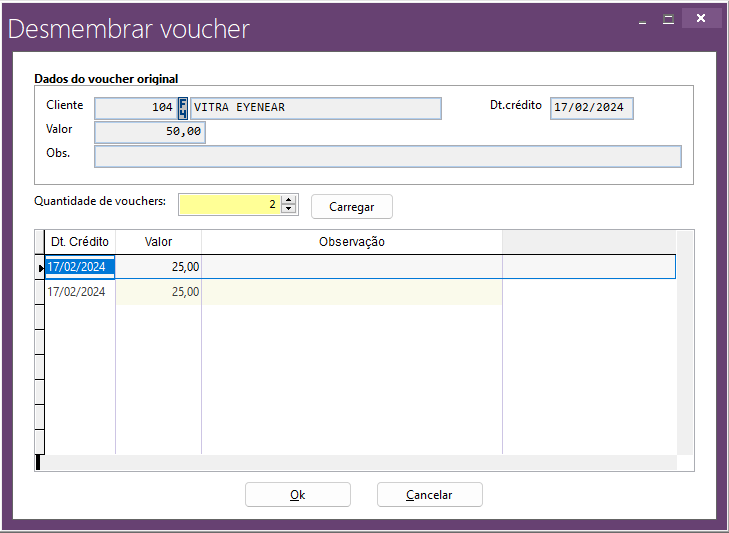Click the client name field VITRA EYENEAR
The width and height of the screenshot is (729, 533).
pos(315,108)
